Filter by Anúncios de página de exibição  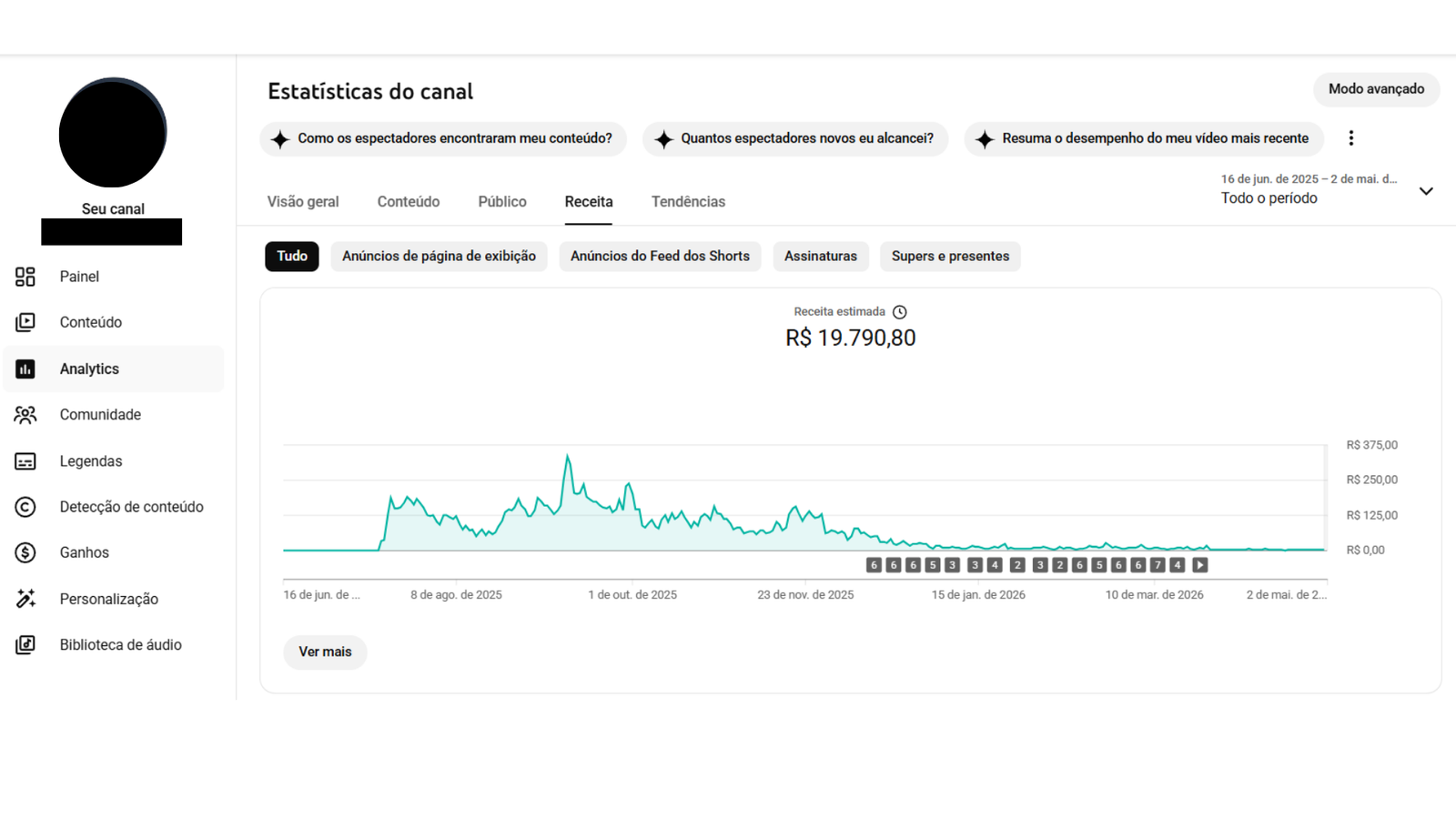click(440, 257)
